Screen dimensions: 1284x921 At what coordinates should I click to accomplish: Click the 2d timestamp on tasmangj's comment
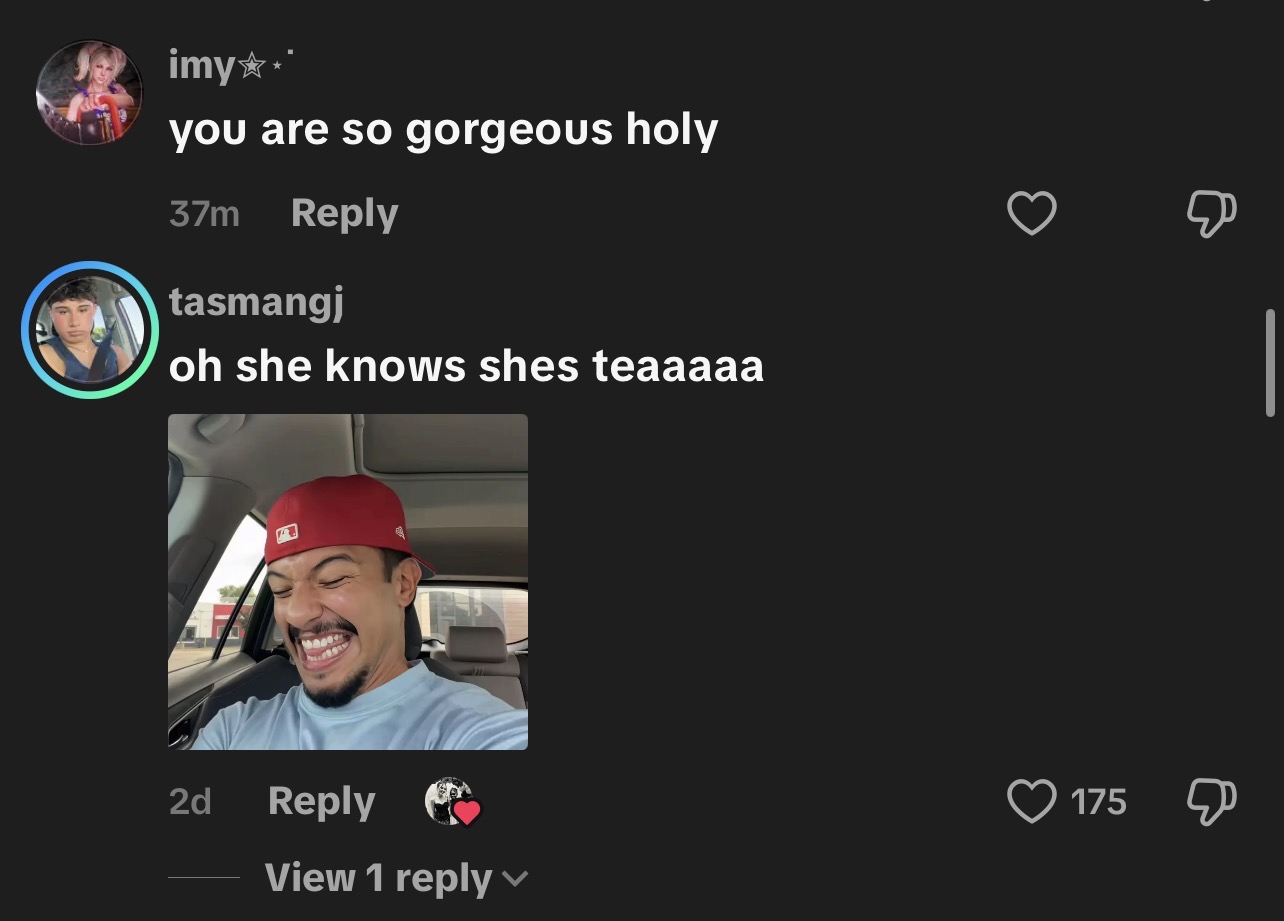tap(190, 802)
